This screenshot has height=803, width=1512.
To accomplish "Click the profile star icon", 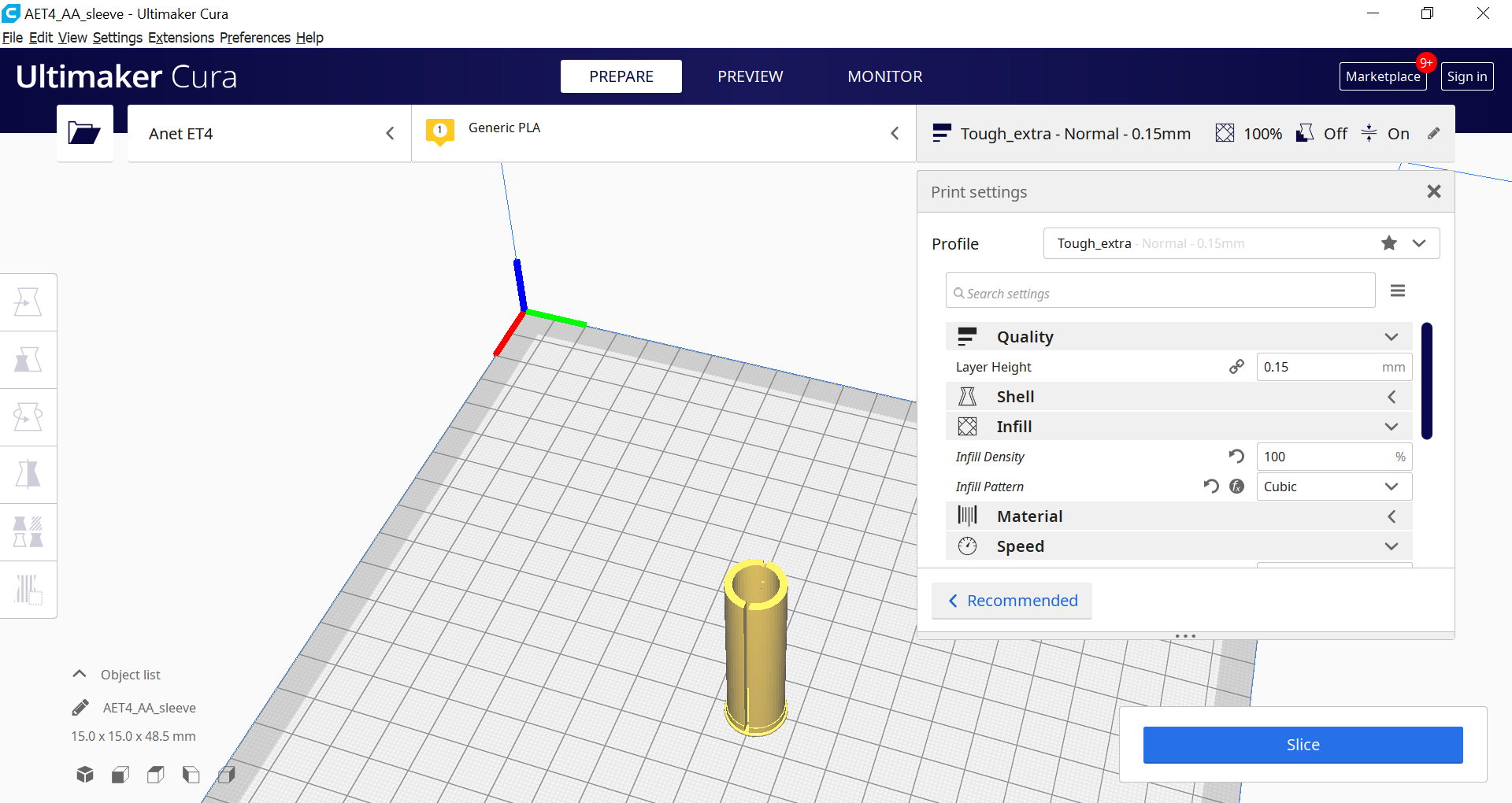I will pyautogui.click(x=1389, y=243).
